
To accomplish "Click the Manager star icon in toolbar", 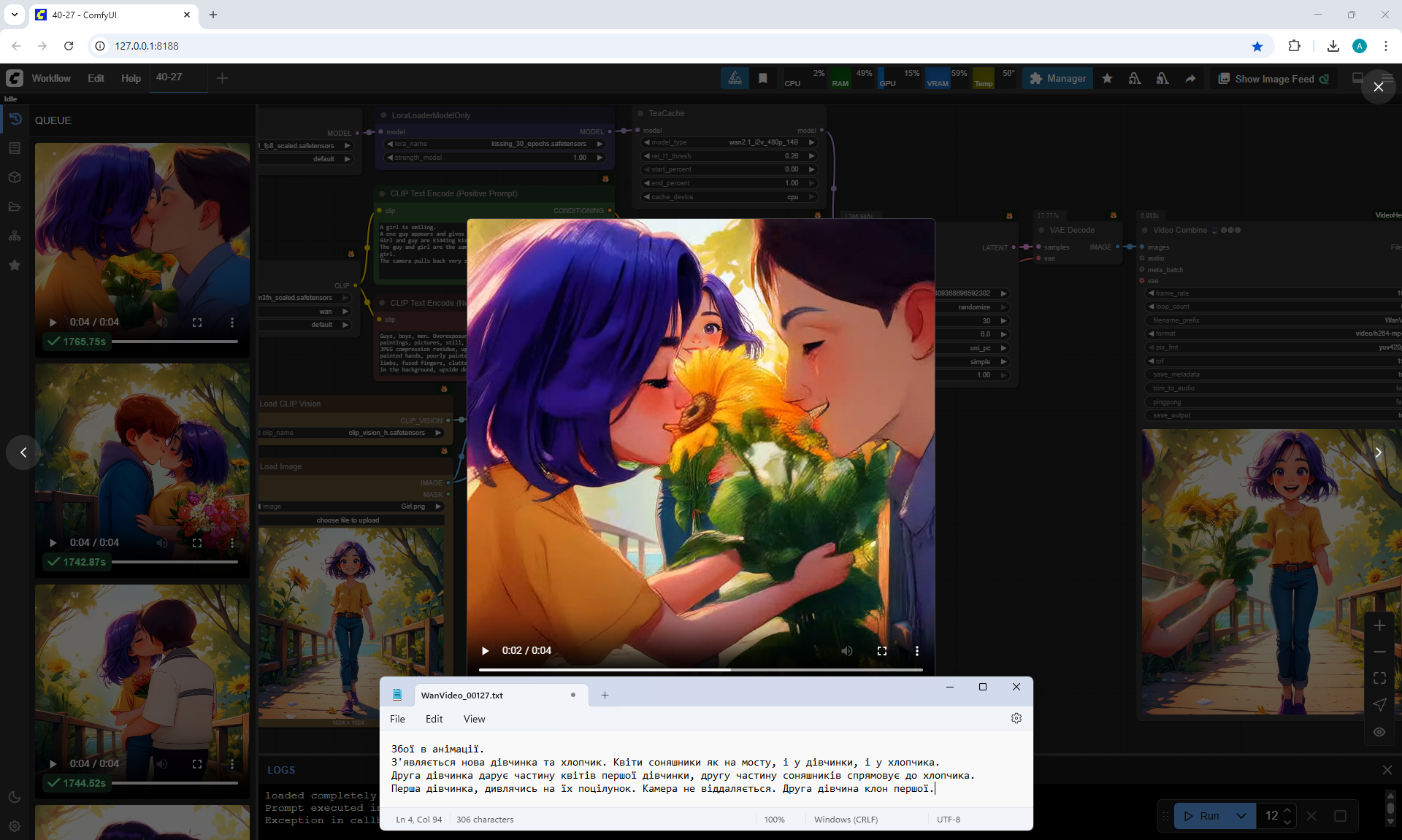I will click(1107, 79).
